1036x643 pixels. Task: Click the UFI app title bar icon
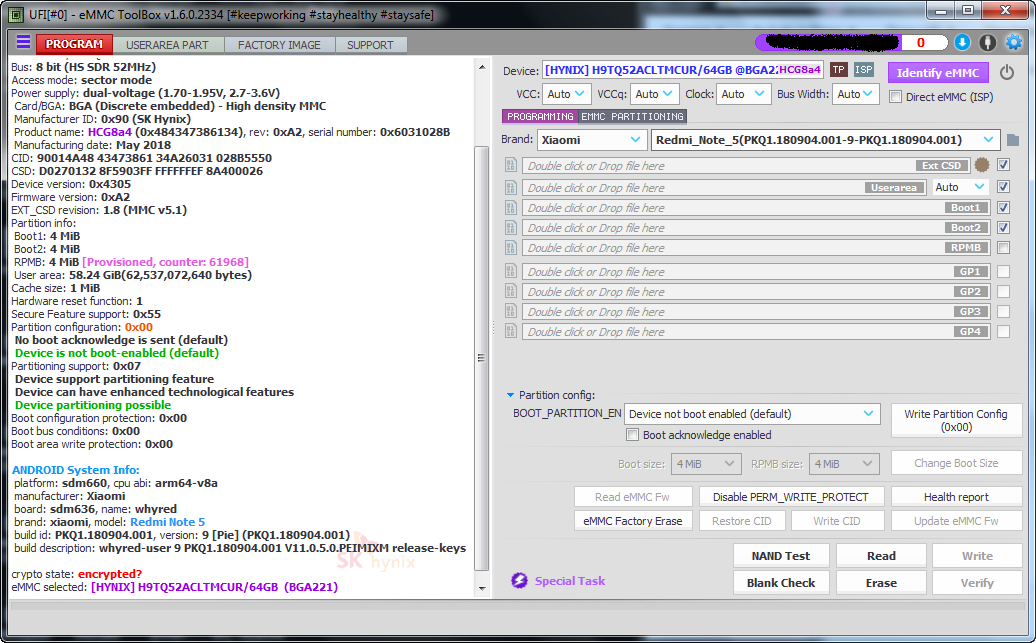(x=17, y=15)
